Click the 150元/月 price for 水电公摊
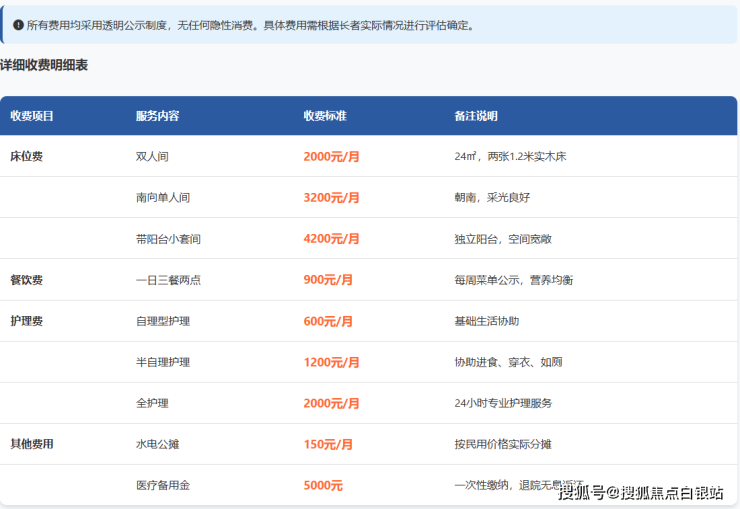This screenshot has height=509, width=740. click(x=328, y=444)
